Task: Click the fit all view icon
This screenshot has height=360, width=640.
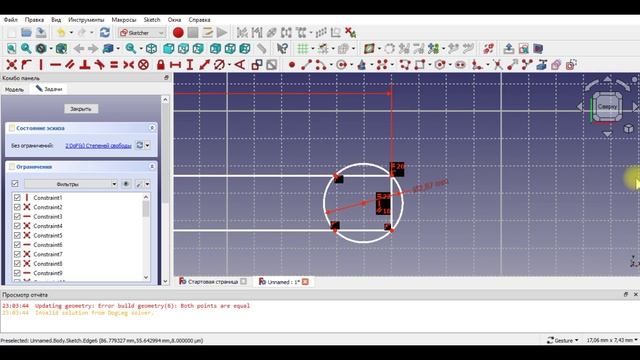Action: (x=11, y=49)
